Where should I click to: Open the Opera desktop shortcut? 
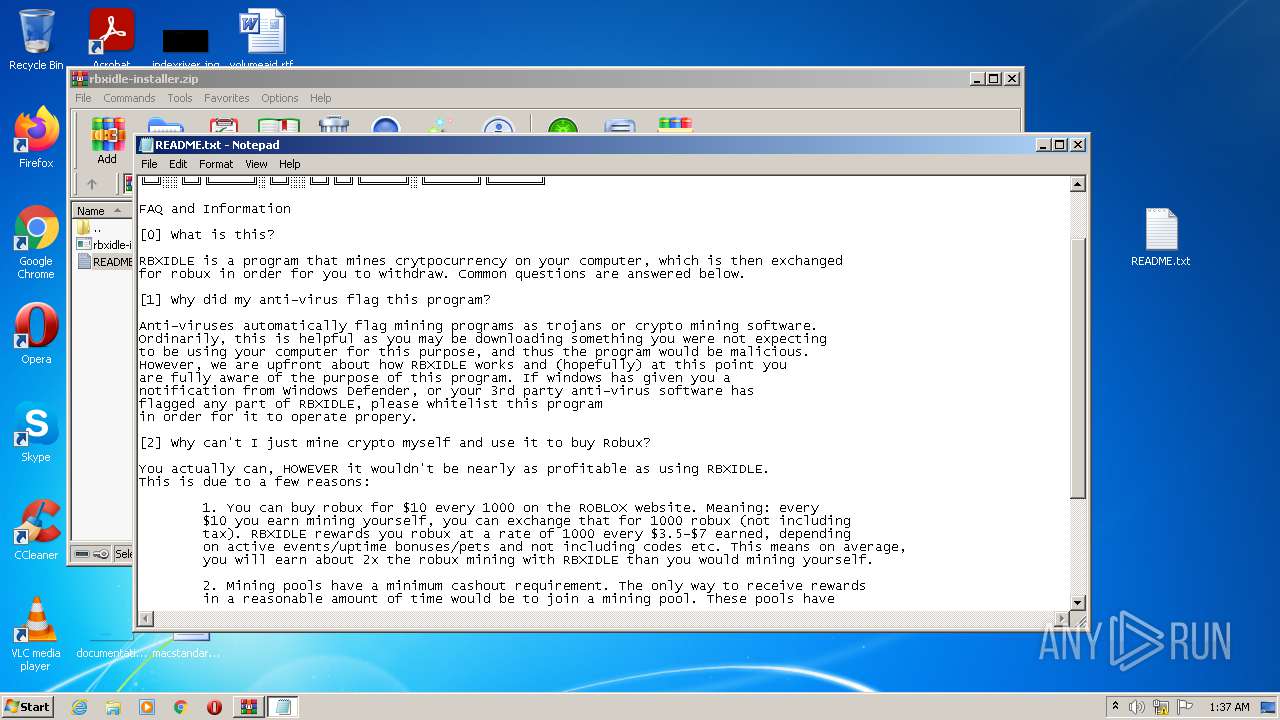tap(36, 334)
